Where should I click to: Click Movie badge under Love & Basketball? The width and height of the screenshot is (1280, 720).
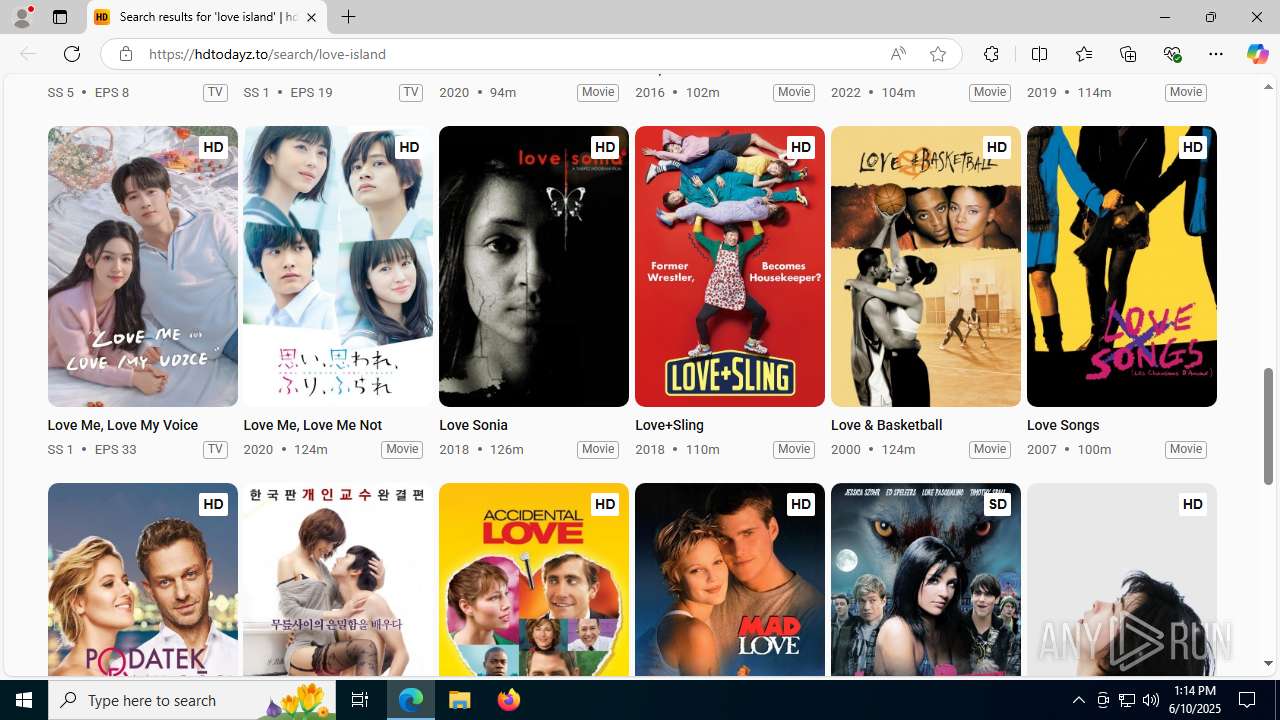[x=990, y=449]
